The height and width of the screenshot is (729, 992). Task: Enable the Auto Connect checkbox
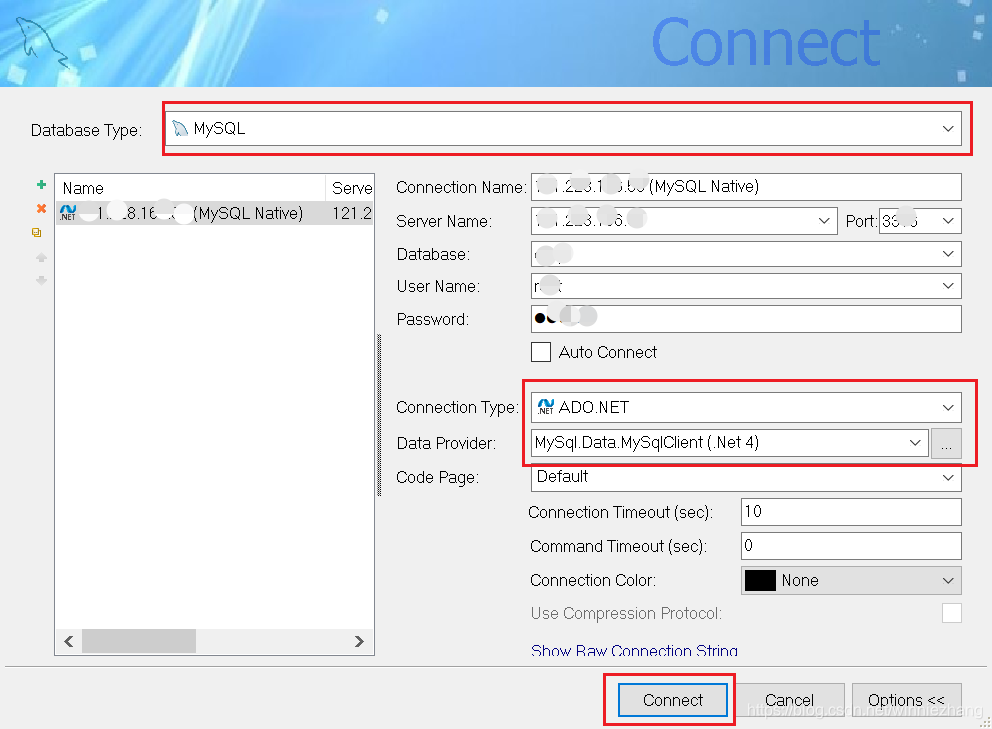541,352
